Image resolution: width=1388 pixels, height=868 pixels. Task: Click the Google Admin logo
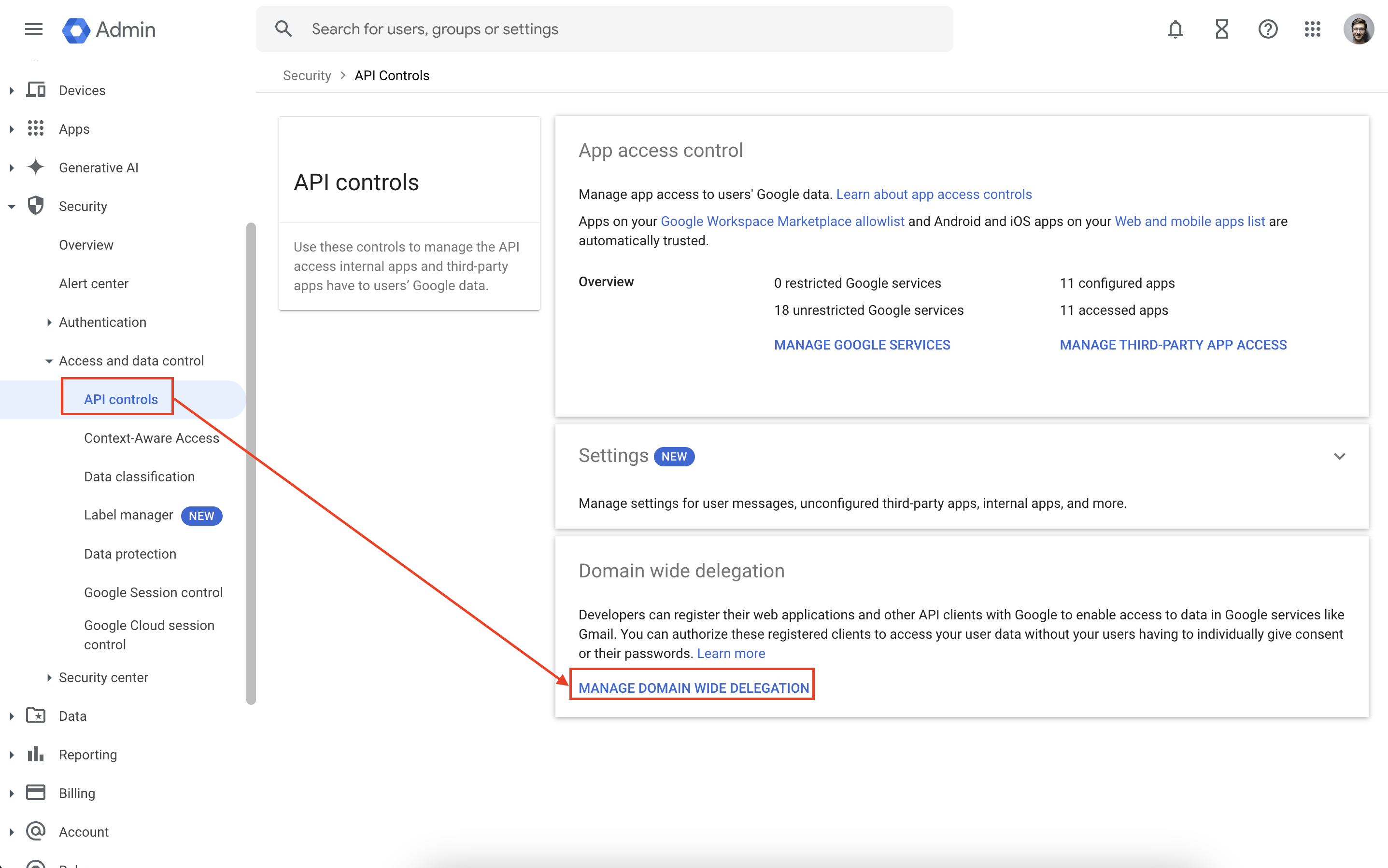109,29
